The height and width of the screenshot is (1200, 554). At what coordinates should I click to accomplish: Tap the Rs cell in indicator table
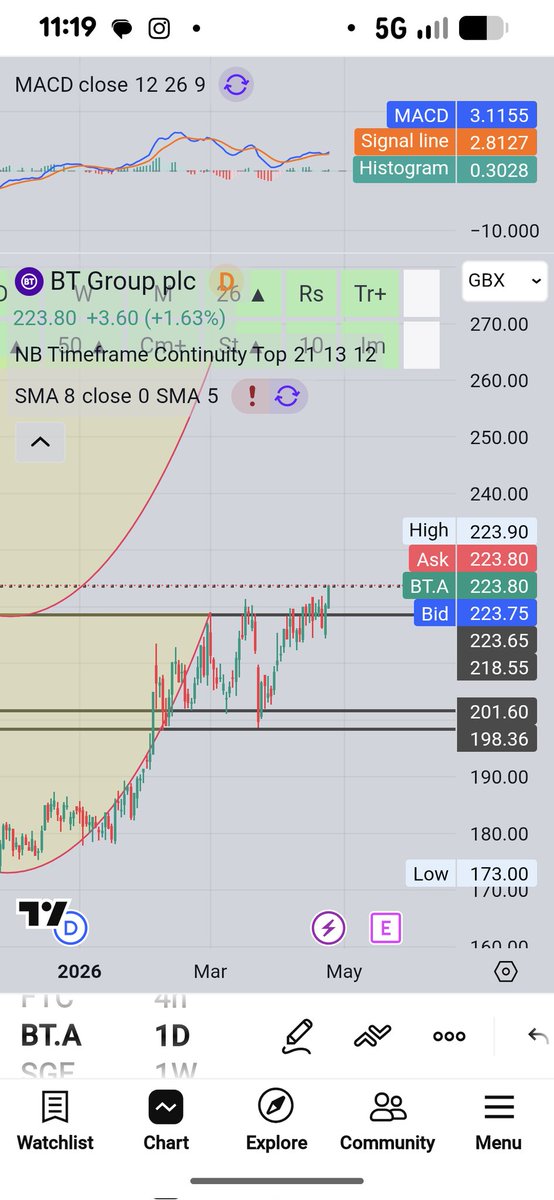click(311, 294)
